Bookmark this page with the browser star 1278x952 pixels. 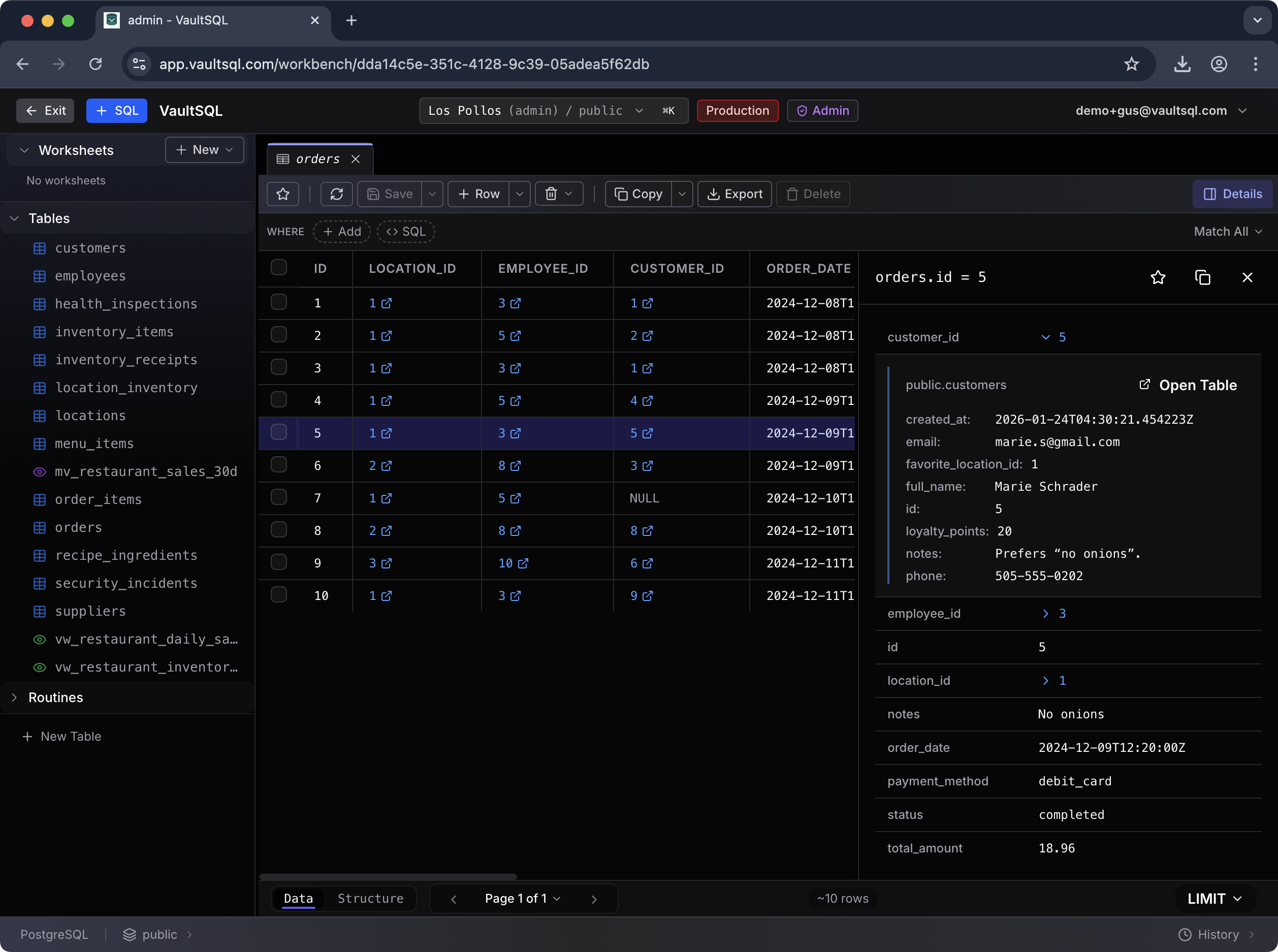point(1132,64)
